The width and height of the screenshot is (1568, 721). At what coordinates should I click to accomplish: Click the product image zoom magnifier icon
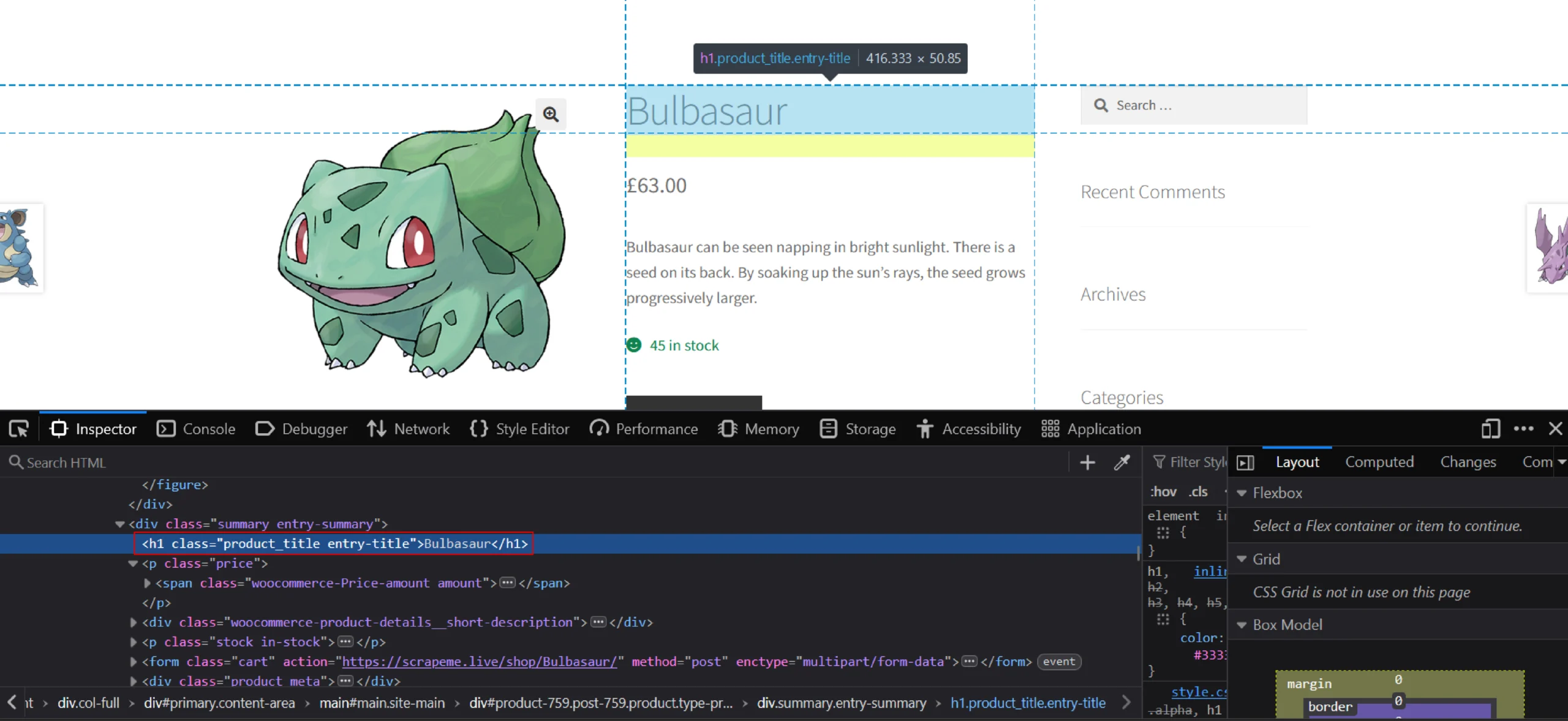point(551,115)
